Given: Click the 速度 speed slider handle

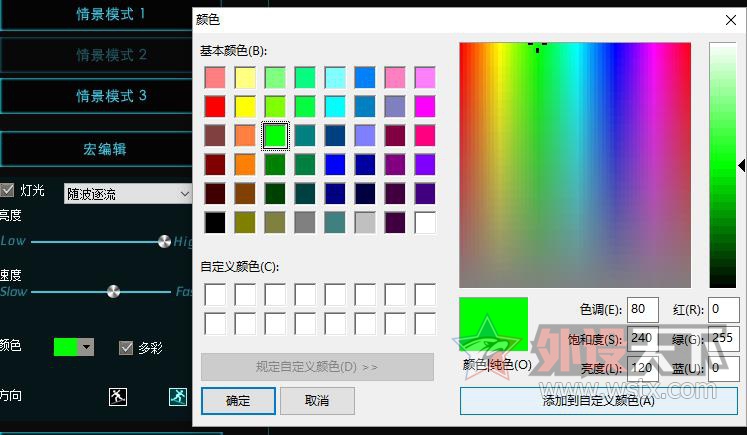Looking at the screenshot, I should point(113,291).
